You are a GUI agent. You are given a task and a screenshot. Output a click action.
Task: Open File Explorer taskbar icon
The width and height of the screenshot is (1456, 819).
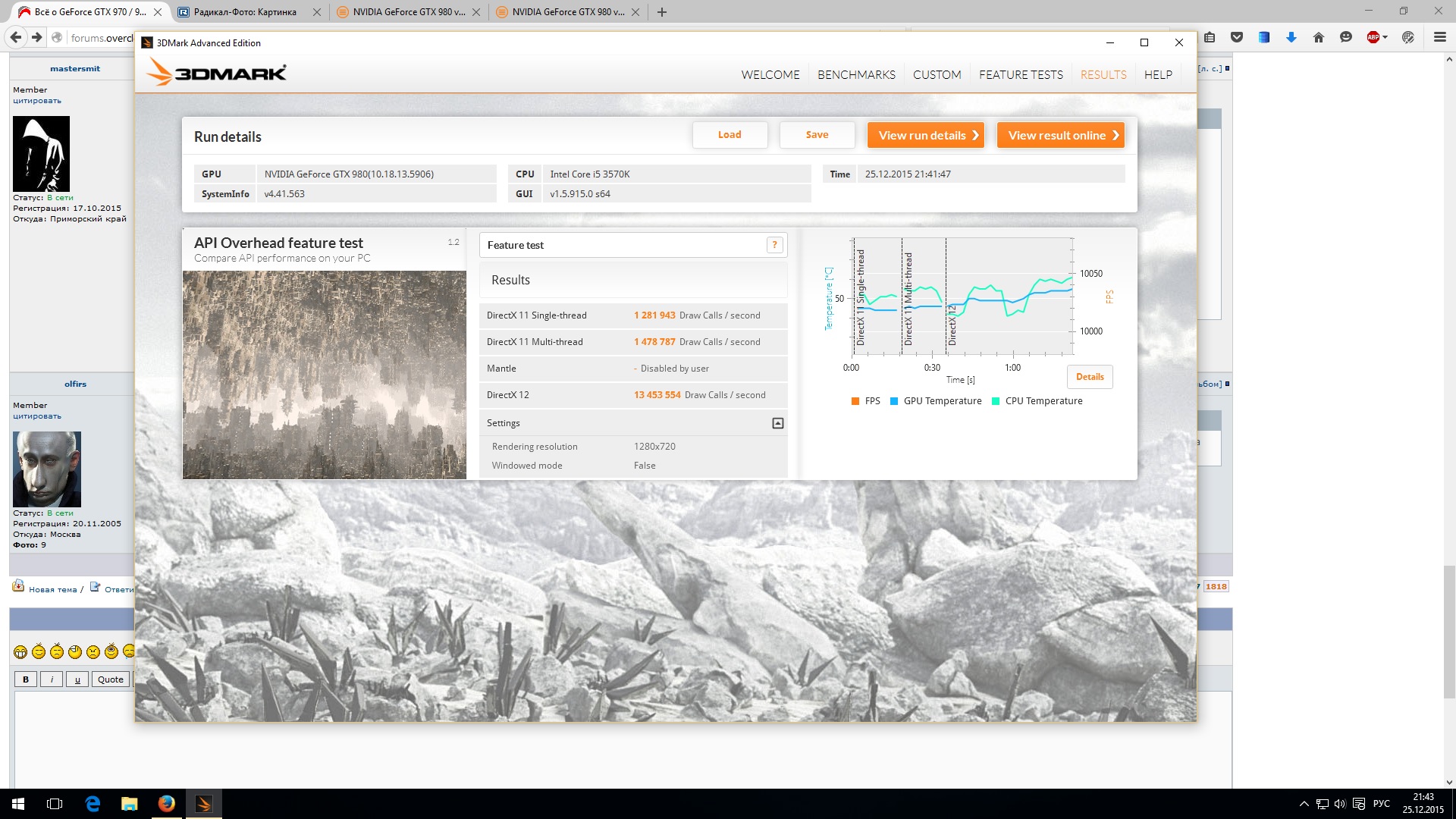click(130, 804)
